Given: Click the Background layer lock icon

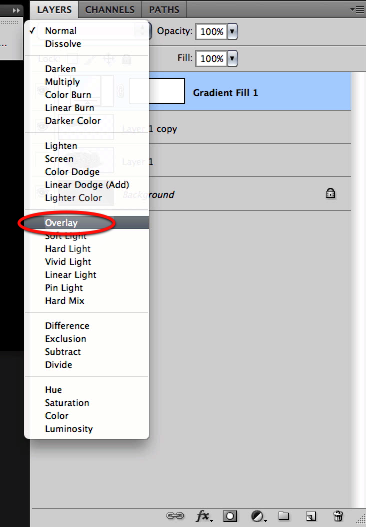Looking at the screenshot, I should [x=330, y=193].
